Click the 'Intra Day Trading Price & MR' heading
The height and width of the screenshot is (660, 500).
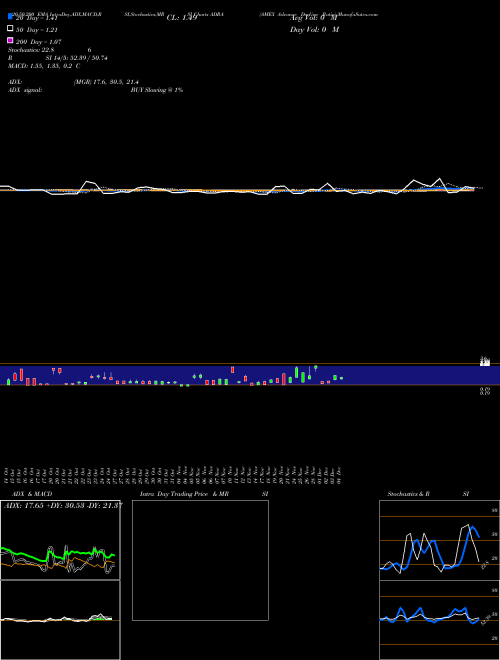[184, 494]
